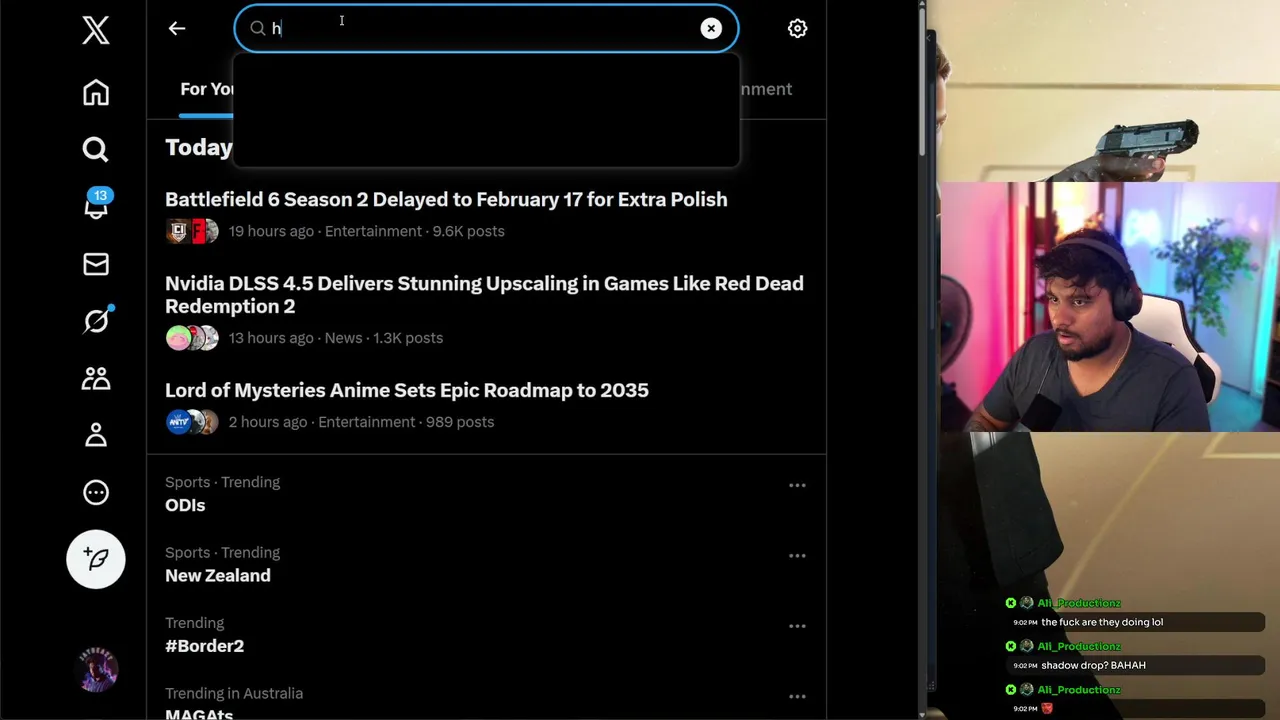Open more options for #Border2 trend

coord(797,626)
